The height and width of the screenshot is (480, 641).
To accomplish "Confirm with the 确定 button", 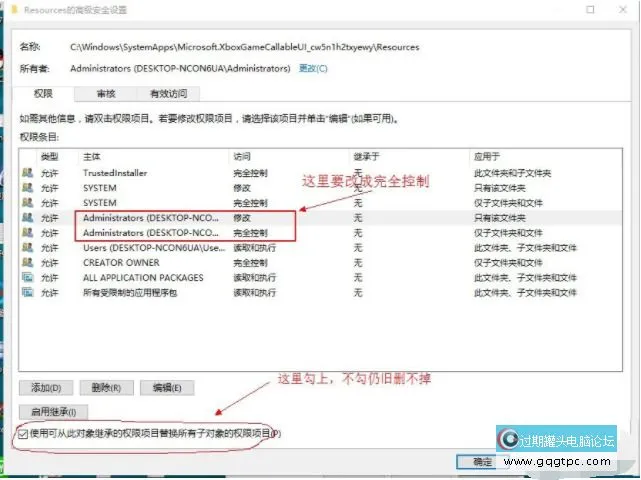I will (x=482, y=462).
